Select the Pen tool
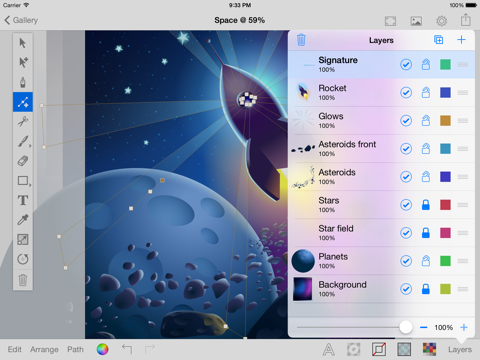This screenshot has height=360, width=480. [x=23, y=82]
